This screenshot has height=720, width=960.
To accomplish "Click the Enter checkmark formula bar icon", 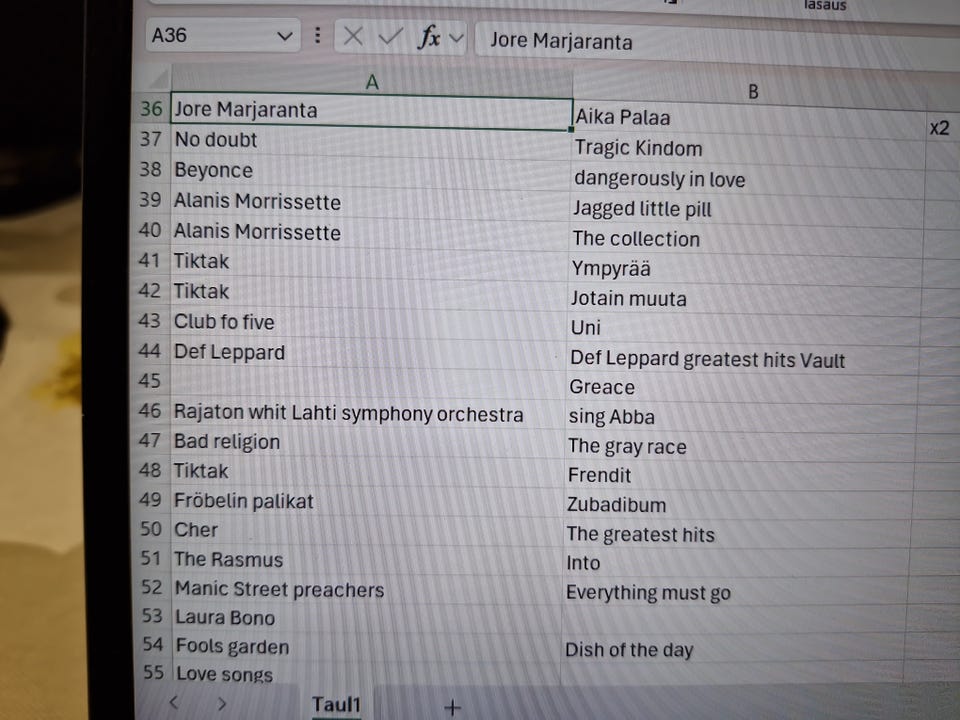I will point(390,37).
